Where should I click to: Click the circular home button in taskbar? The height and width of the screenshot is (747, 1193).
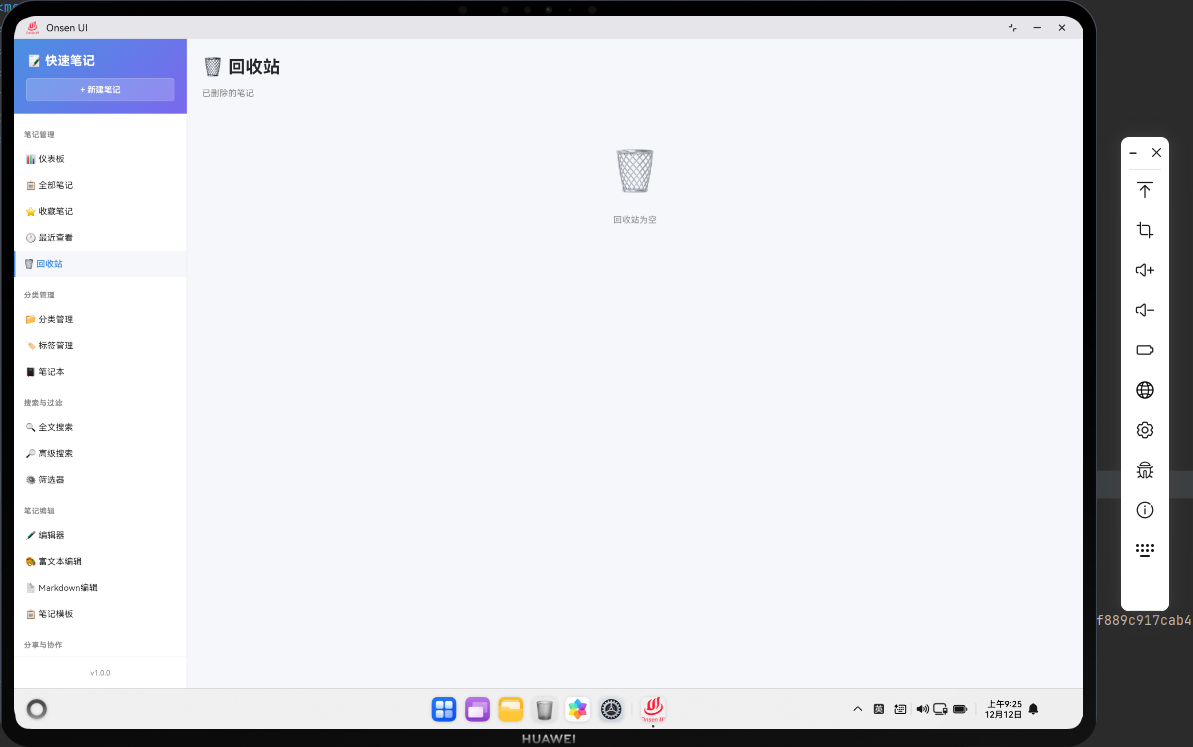pos(37,709)
